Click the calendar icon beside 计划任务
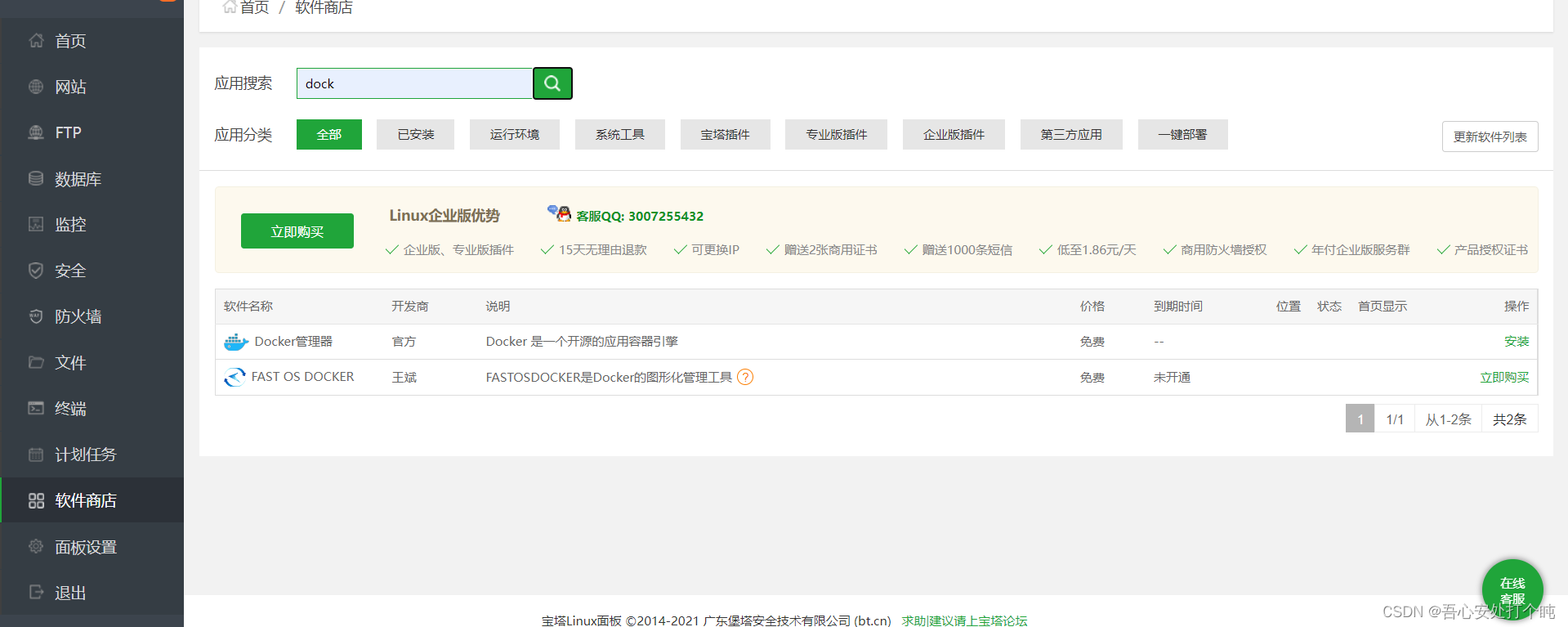This screenshot has height=627, width=1568. tap(36, 455)
